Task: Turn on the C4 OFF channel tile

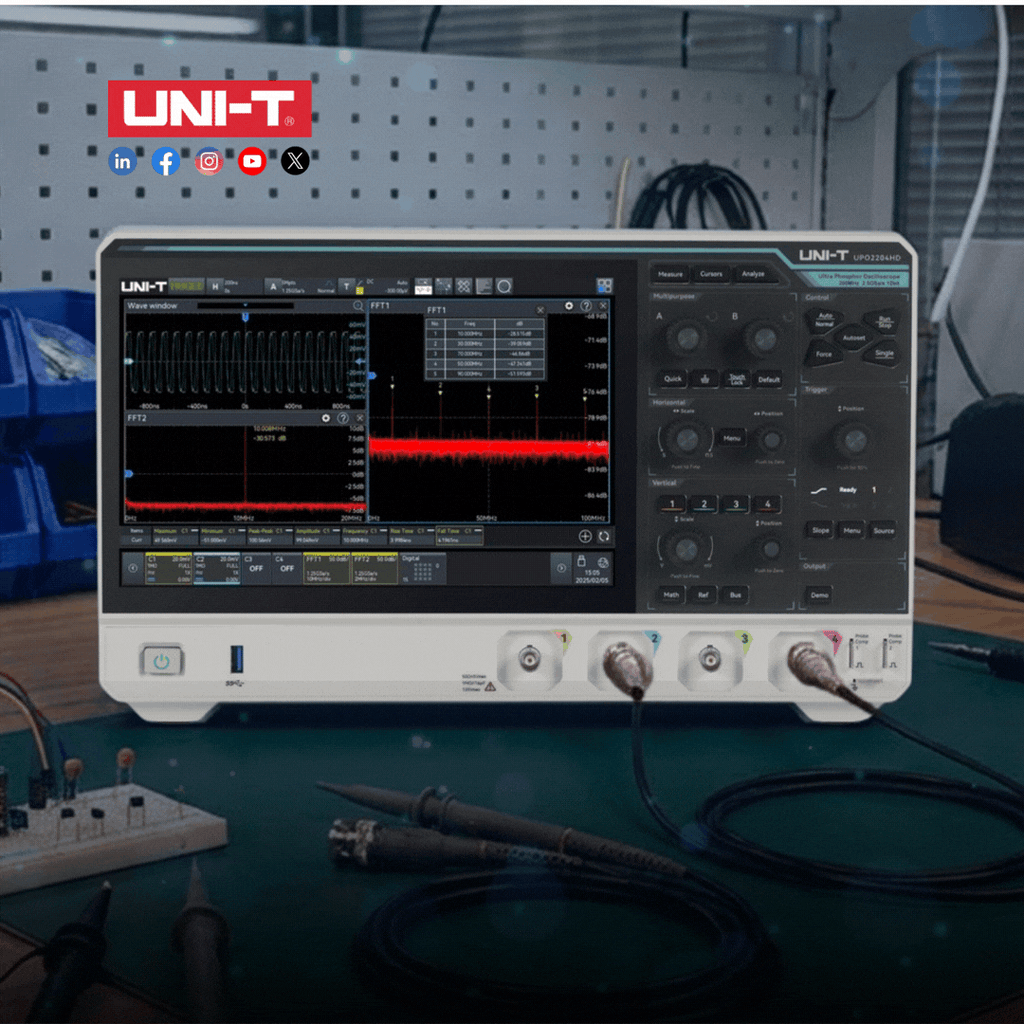Action: point(287,568)
